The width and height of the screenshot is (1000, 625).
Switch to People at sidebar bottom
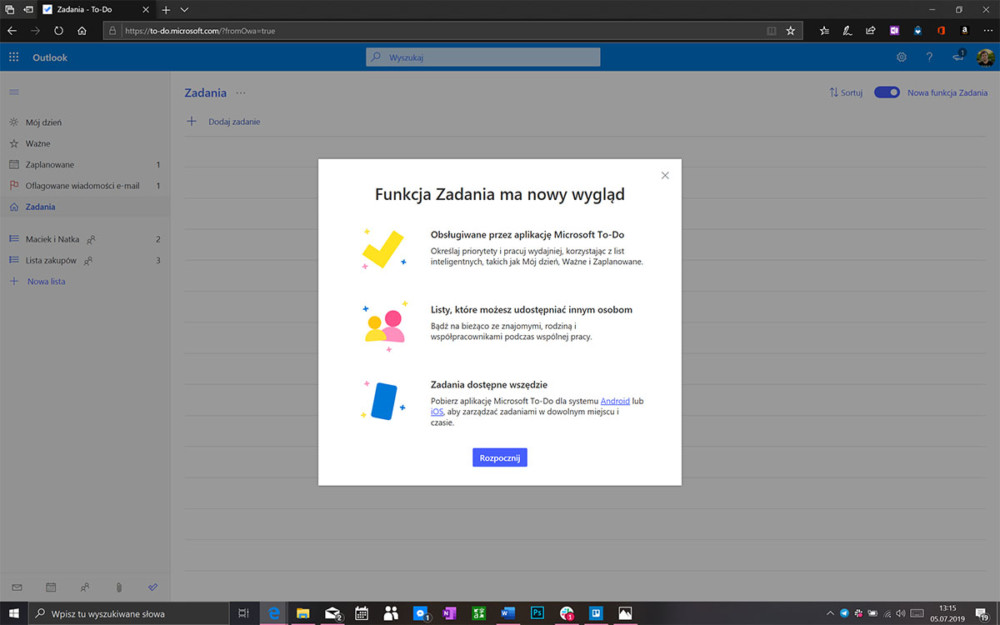[x=85, y=587]
